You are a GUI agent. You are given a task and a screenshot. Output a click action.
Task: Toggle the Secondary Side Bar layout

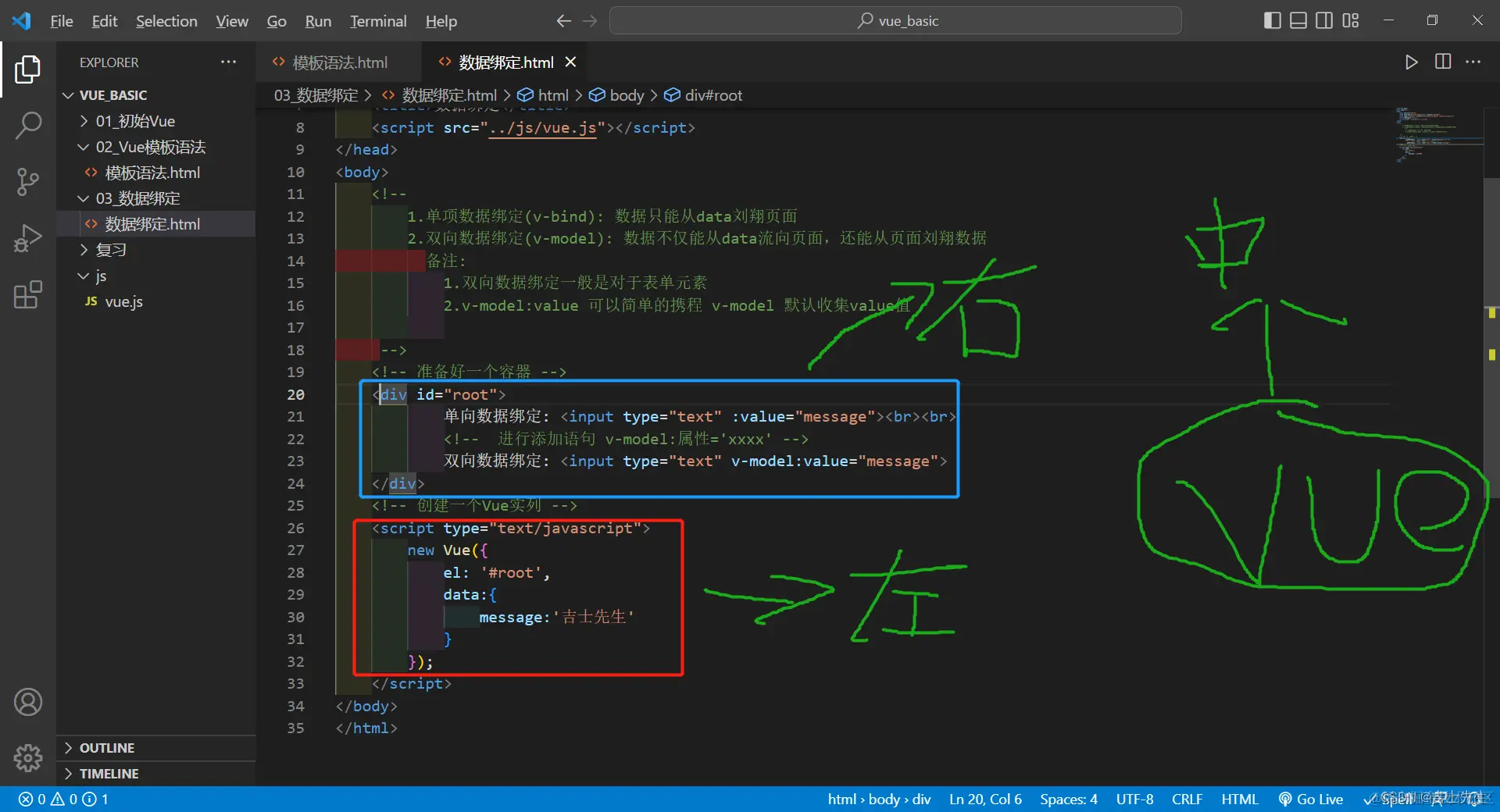(x=1324, y=20)
